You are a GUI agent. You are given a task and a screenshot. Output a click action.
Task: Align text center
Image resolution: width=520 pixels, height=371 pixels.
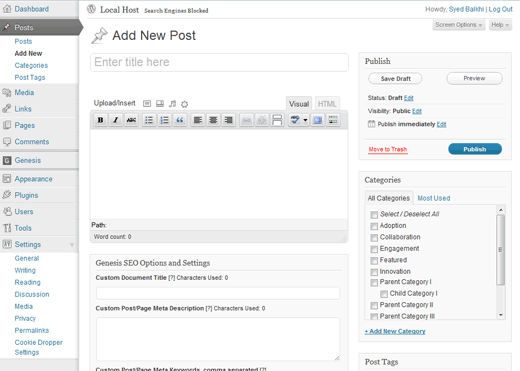(x=213, y=120)
